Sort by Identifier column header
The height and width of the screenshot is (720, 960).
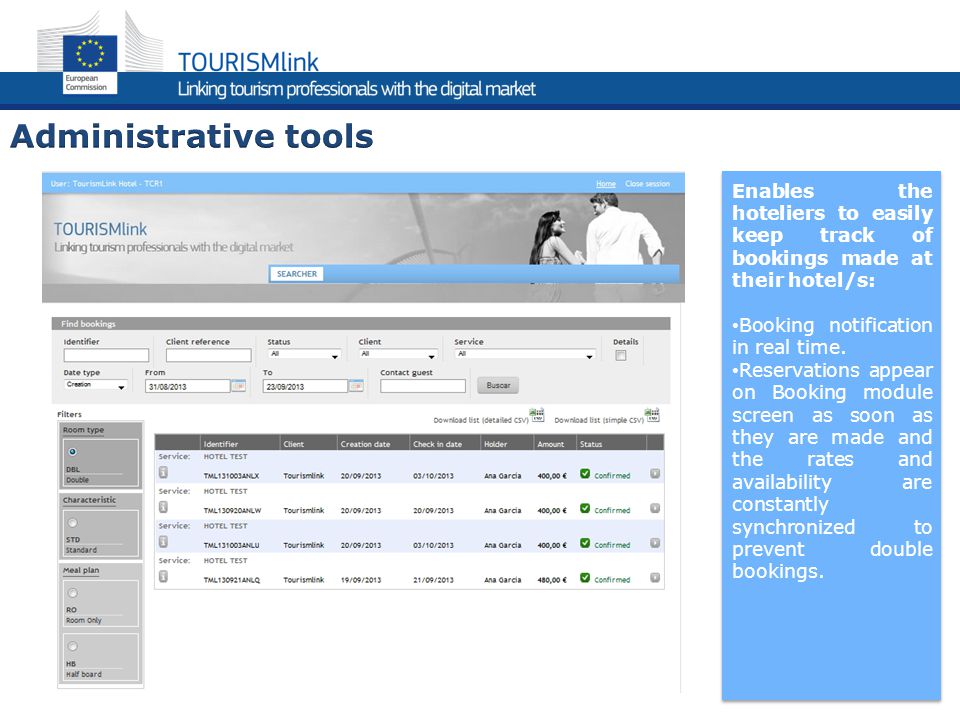[220, 444]
